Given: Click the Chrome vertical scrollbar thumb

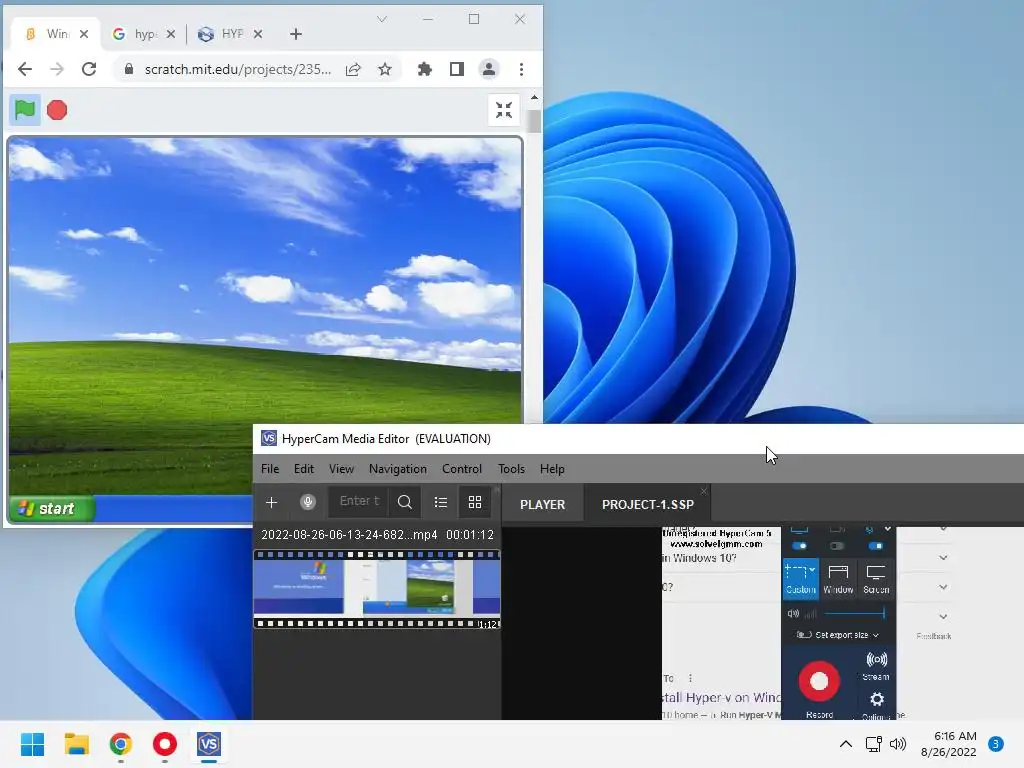Looking at the screenshot, I should [534, 121].
